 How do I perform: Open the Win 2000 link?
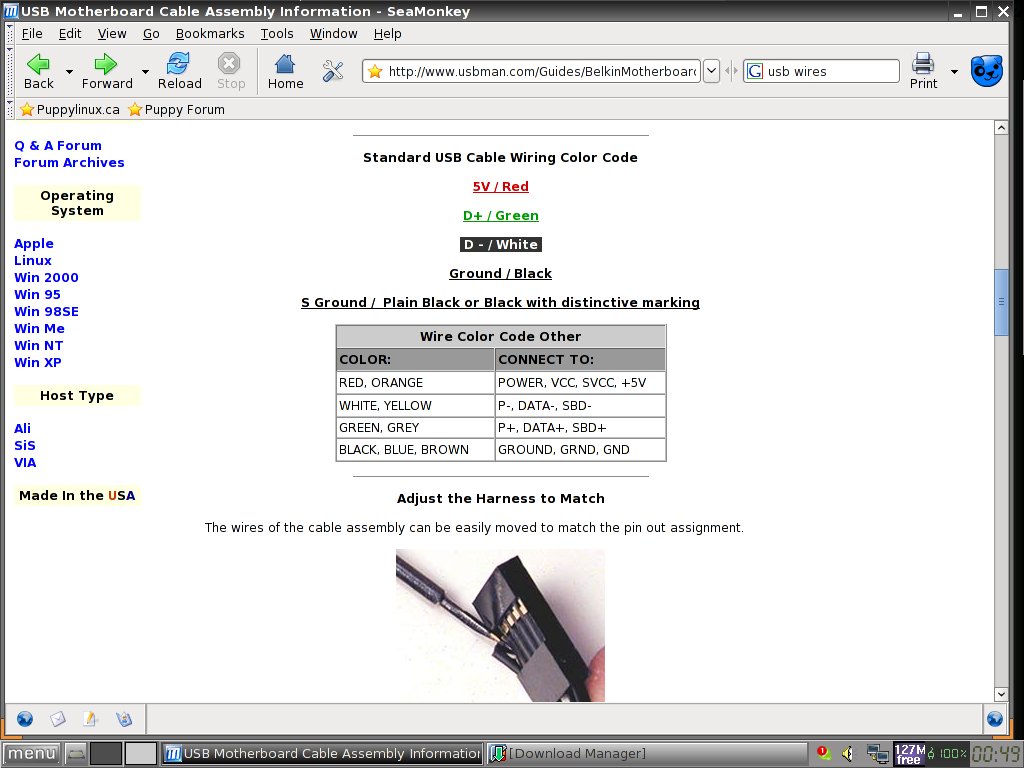(x=46, y=278)
